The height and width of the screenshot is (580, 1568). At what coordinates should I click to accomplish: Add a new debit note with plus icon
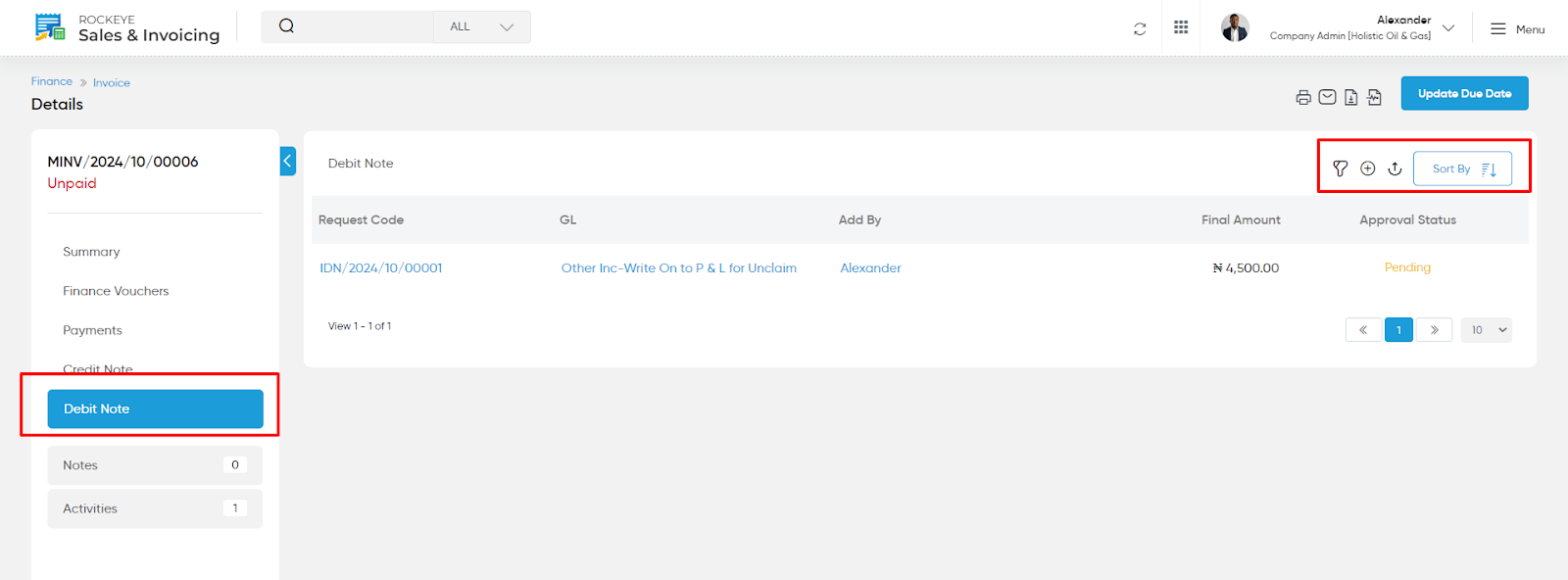click(1368, 169)
